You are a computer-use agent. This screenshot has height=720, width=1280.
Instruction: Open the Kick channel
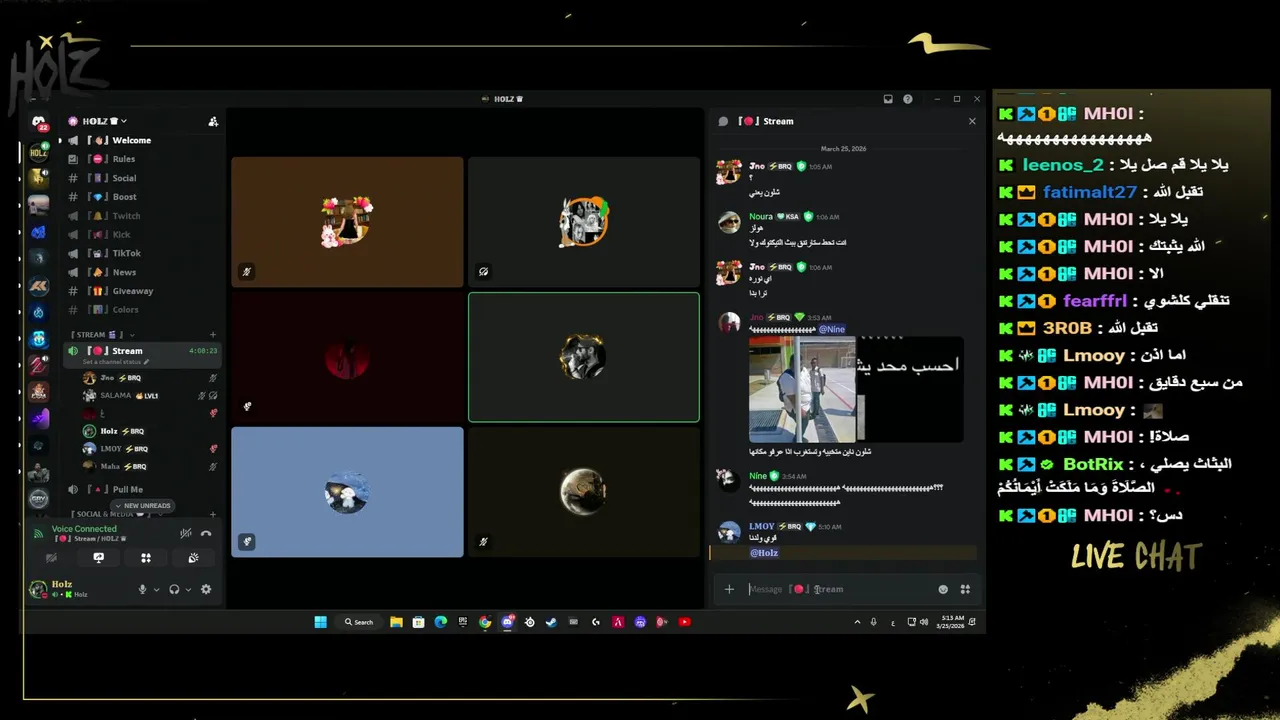(x=142, y=234)
